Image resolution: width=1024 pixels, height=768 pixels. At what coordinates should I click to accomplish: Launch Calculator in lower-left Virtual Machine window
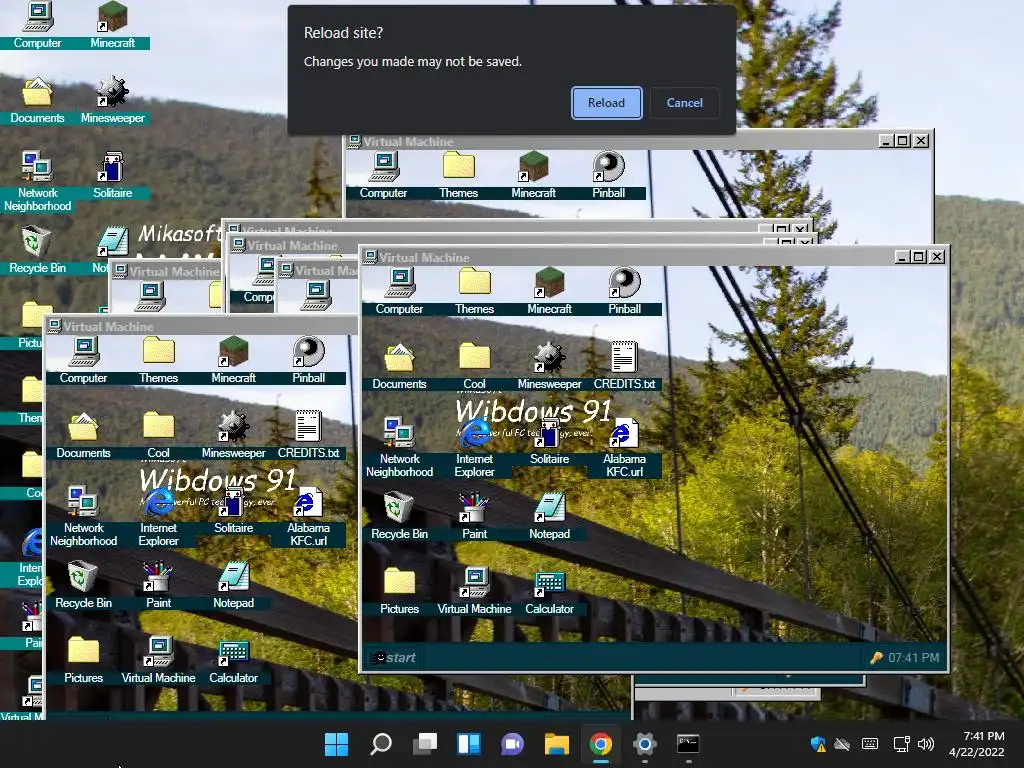click(x=233, y=660)
